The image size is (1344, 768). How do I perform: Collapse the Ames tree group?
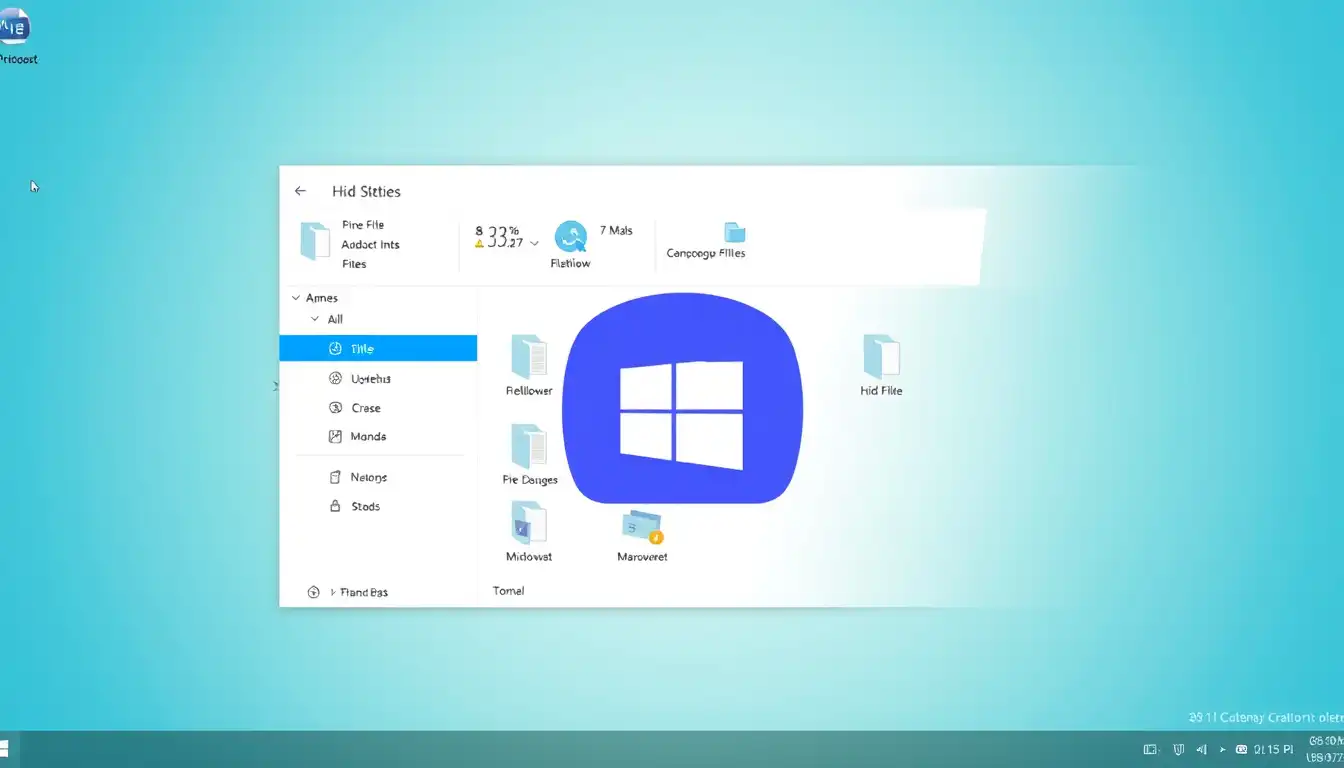[x=296, y=298]
